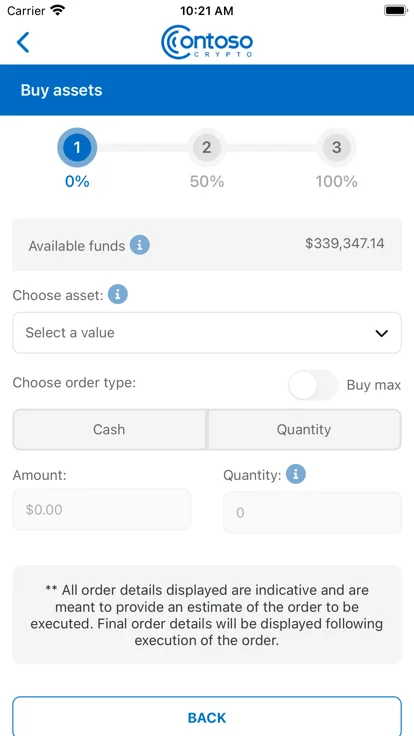Show info for Choose asset

[x=117, y=295]
